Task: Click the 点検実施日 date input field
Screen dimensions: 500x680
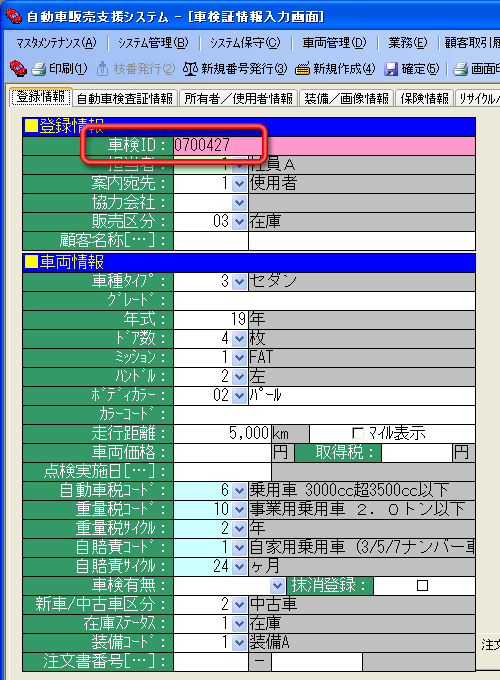Action: 222,471
